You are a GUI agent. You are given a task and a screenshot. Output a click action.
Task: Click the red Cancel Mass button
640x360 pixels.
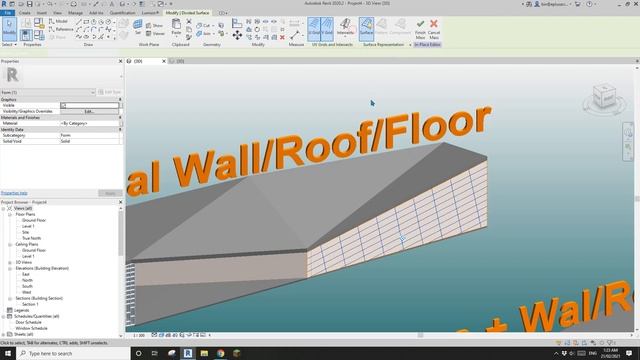(x=434, y=29)
